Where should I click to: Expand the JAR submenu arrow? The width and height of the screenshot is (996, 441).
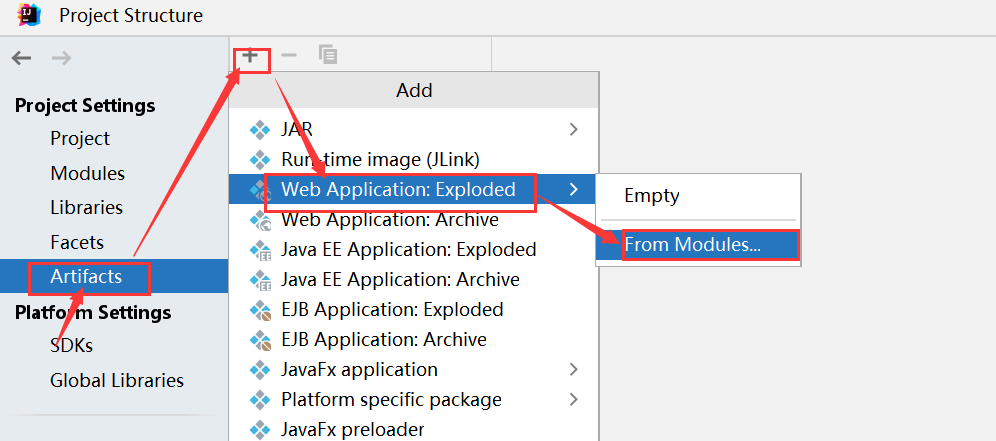click(x=574, y=130)
